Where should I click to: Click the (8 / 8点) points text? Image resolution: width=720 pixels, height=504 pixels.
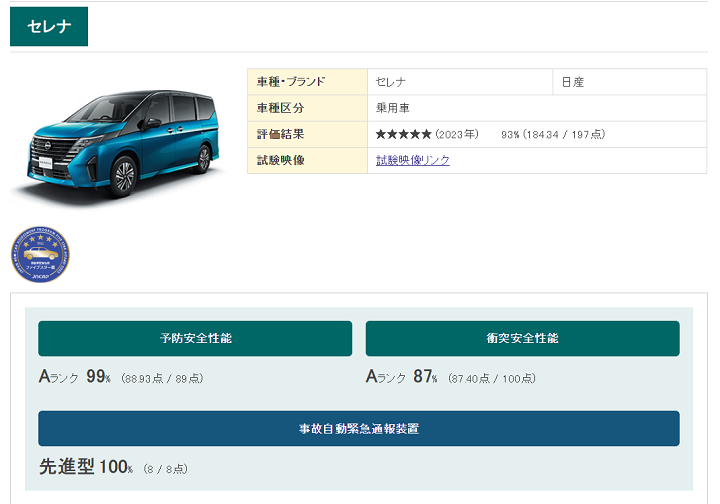click(165, 469)
